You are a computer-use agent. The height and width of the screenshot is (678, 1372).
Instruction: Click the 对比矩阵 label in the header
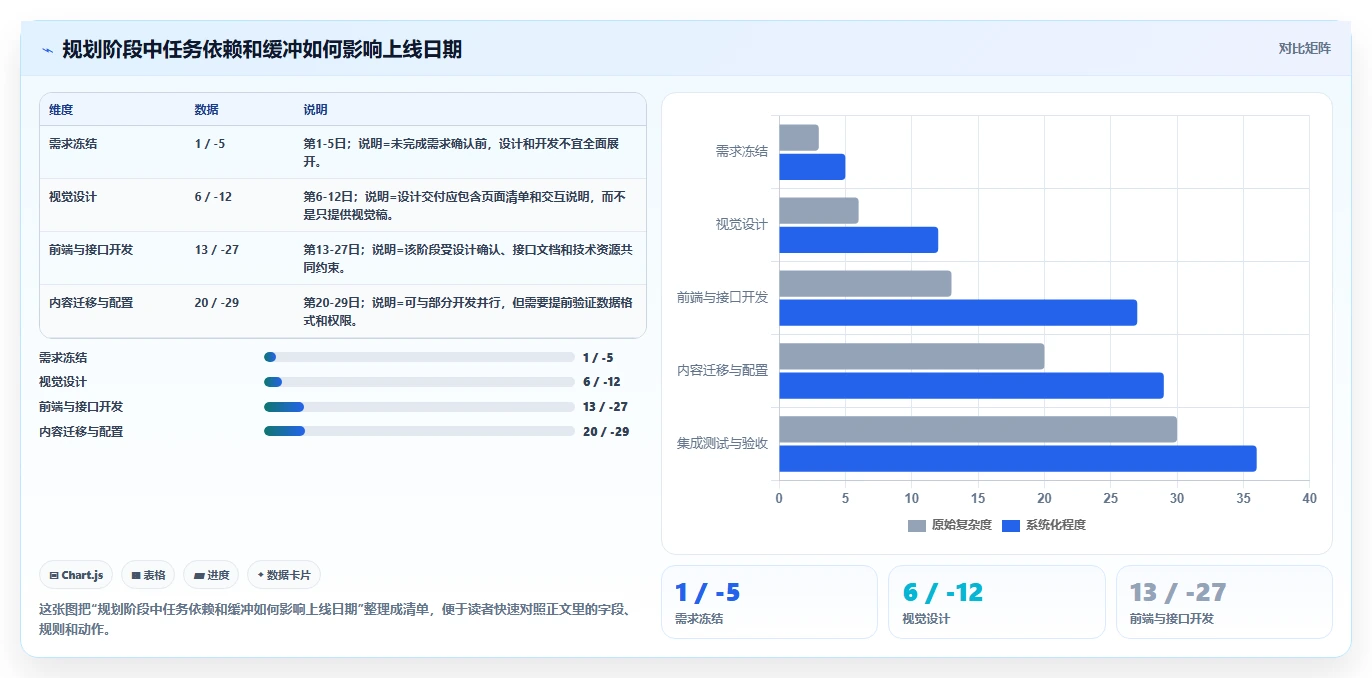(1304, 48)
